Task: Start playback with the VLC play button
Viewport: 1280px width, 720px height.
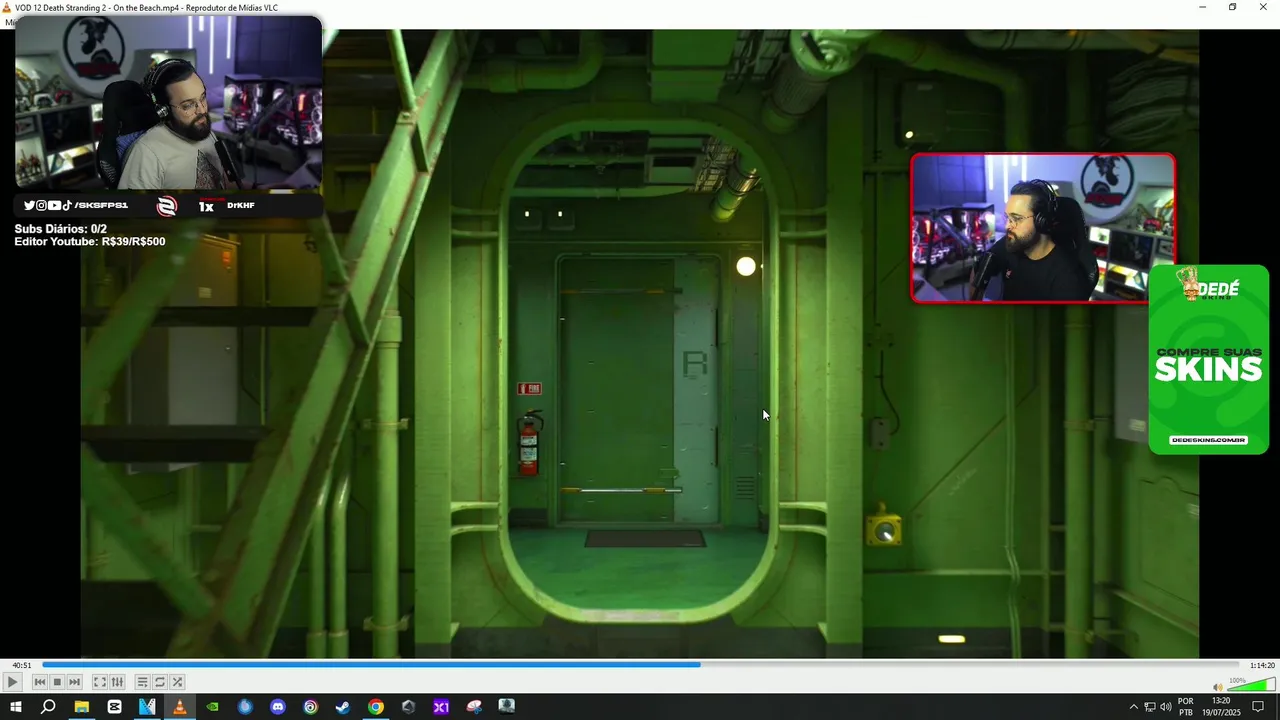Action: point(12,682)
